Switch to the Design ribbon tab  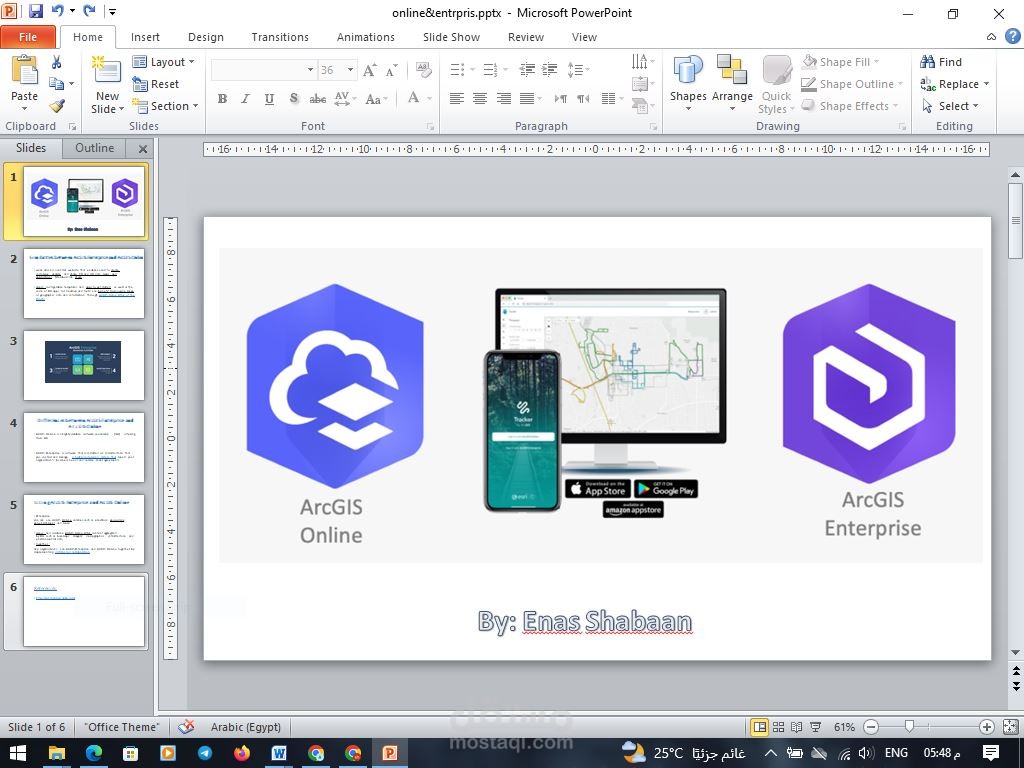coord(206,37)
